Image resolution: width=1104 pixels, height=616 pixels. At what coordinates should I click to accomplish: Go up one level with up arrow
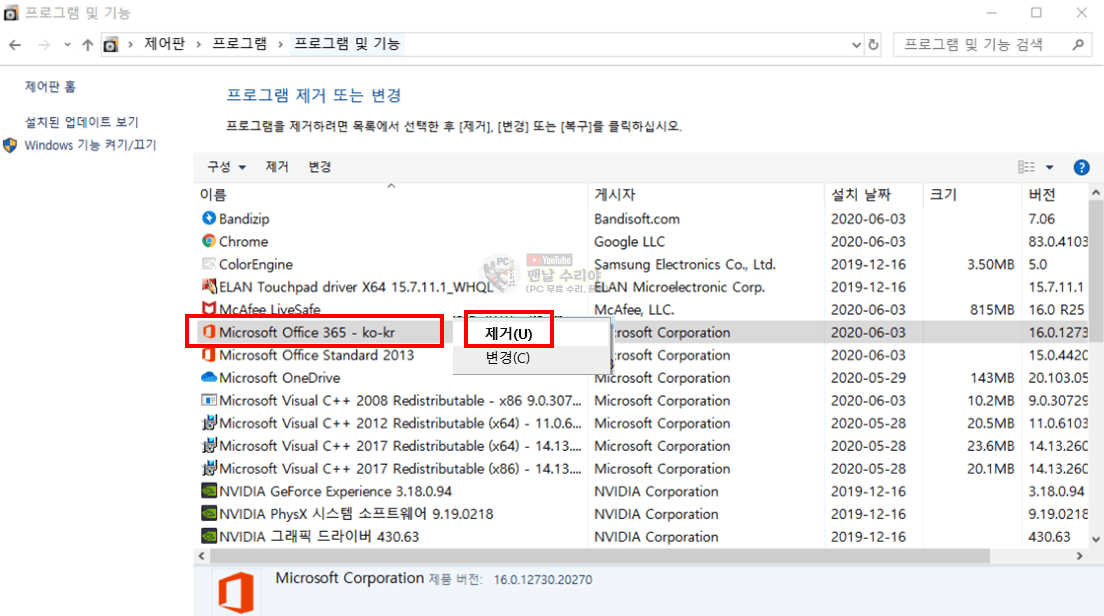(87, 45)
